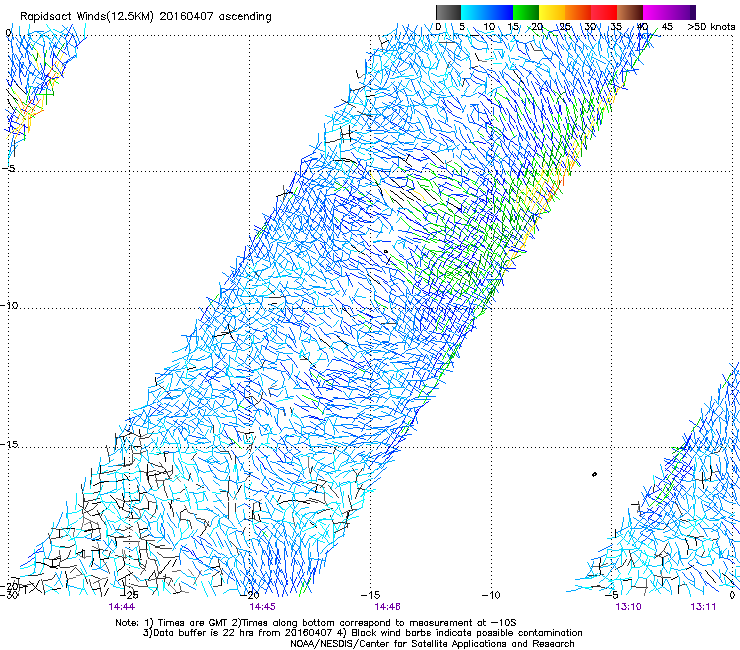Click the 45 knots legend label
Screen dimensions: 740x650
point(667,27)
